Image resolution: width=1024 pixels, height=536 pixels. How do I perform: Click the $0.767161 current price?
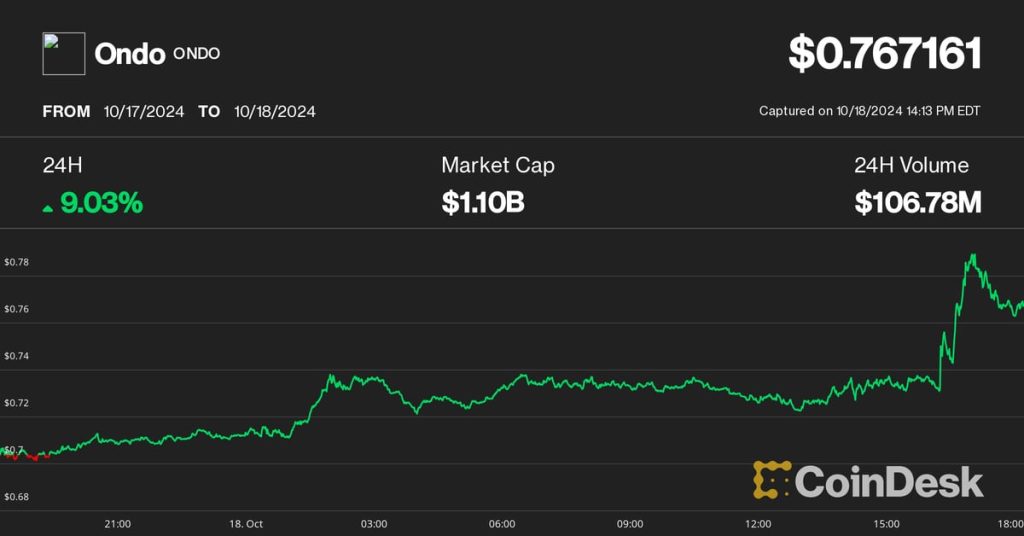tap(884, 54)
